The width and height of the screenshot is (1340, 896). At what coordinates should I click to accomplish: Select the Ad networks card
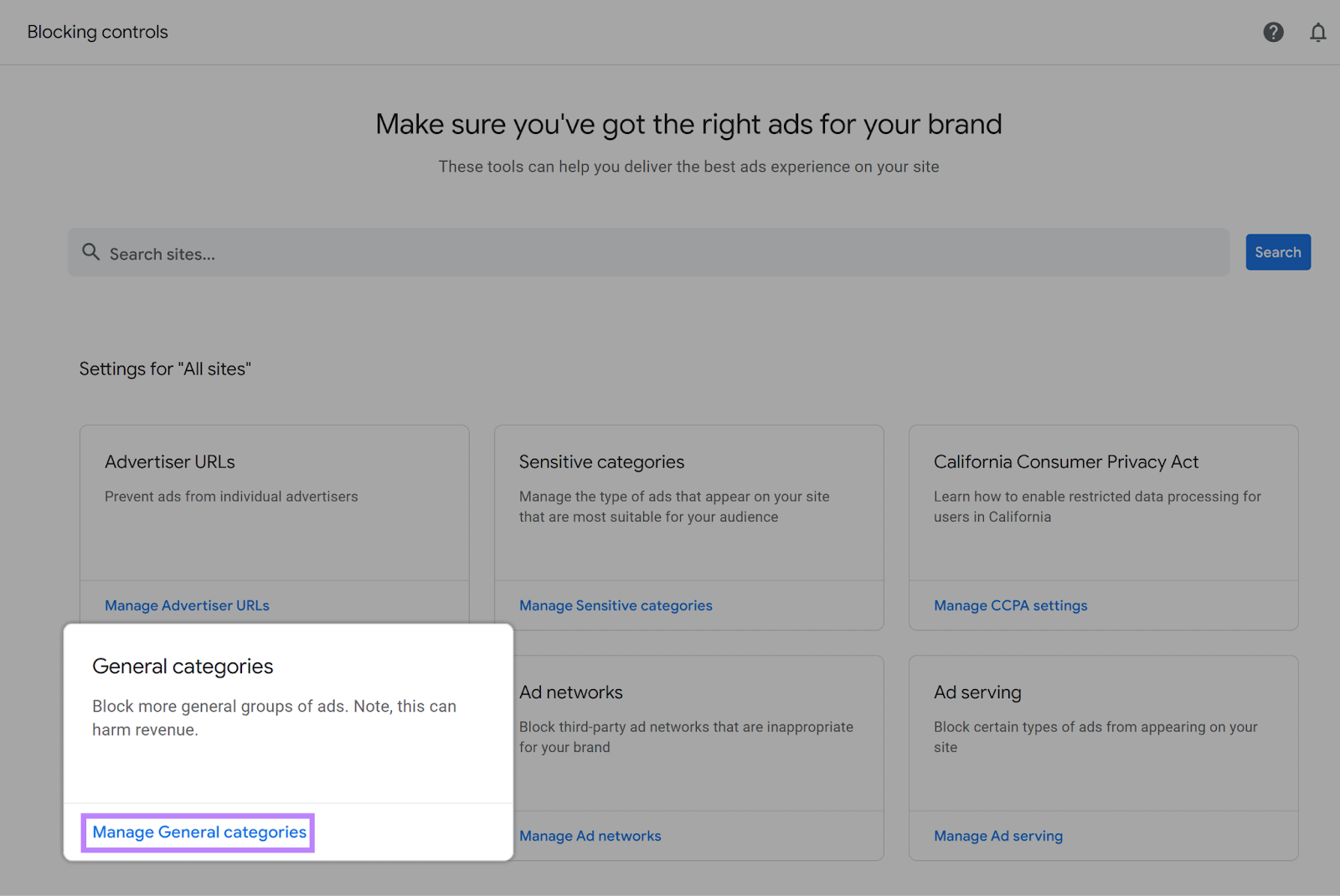(x=688, y=733)
